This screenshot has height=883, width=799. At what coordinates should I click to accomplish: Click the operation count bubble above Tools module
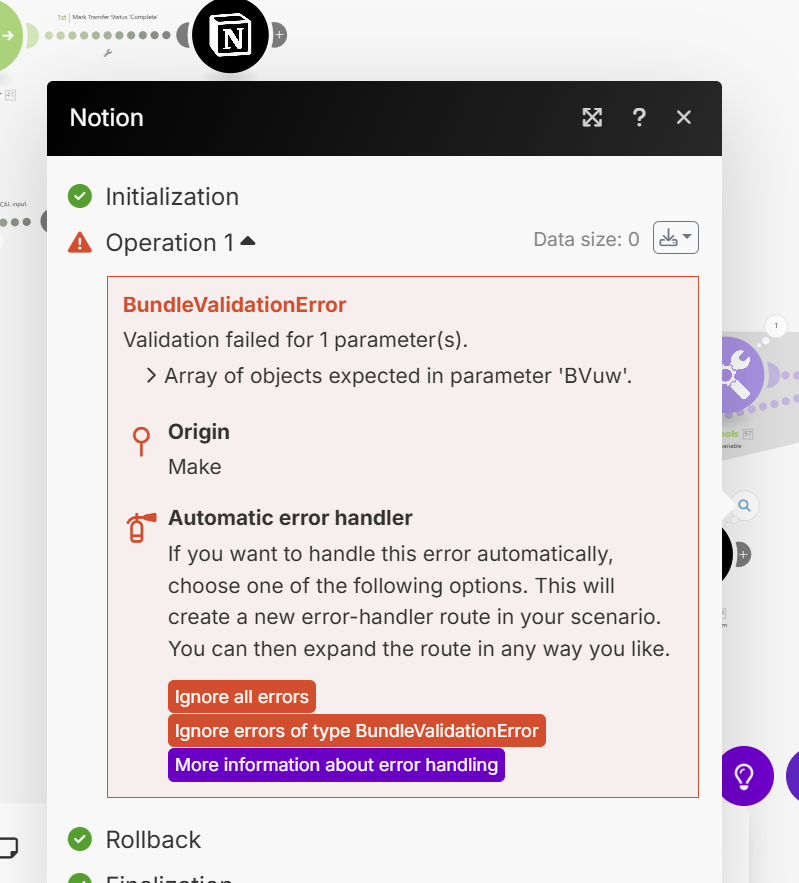pyautogui.click(x=776, y=325)
